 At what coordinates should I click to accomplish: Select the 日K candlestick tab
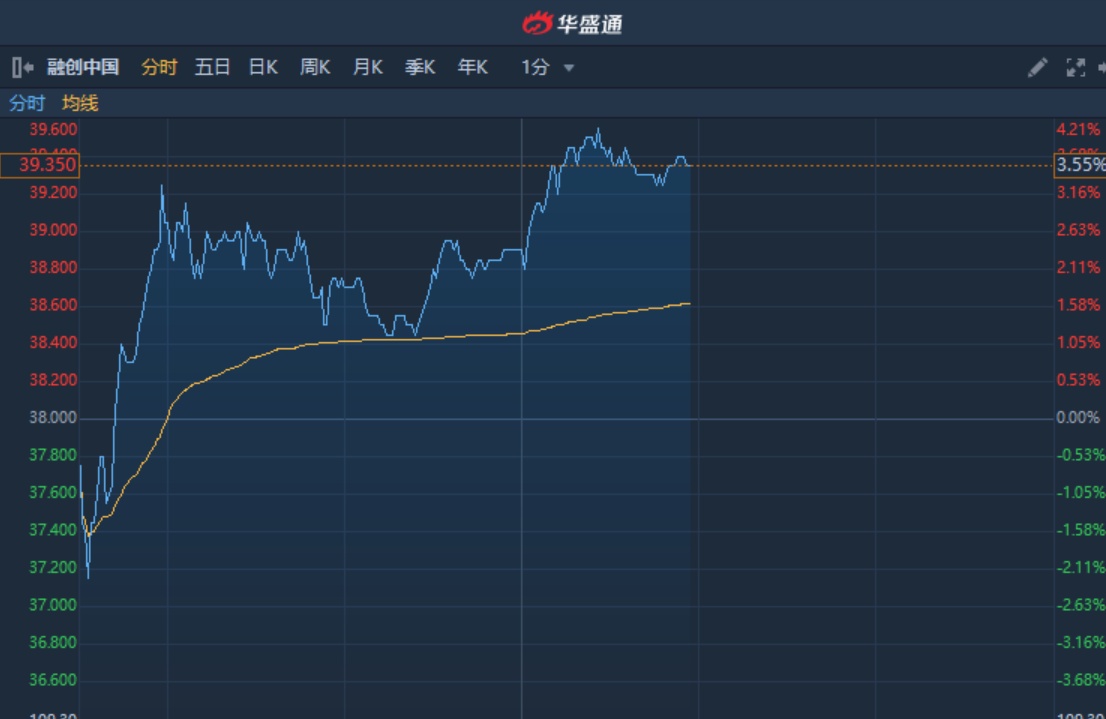[x=263, y=68]
